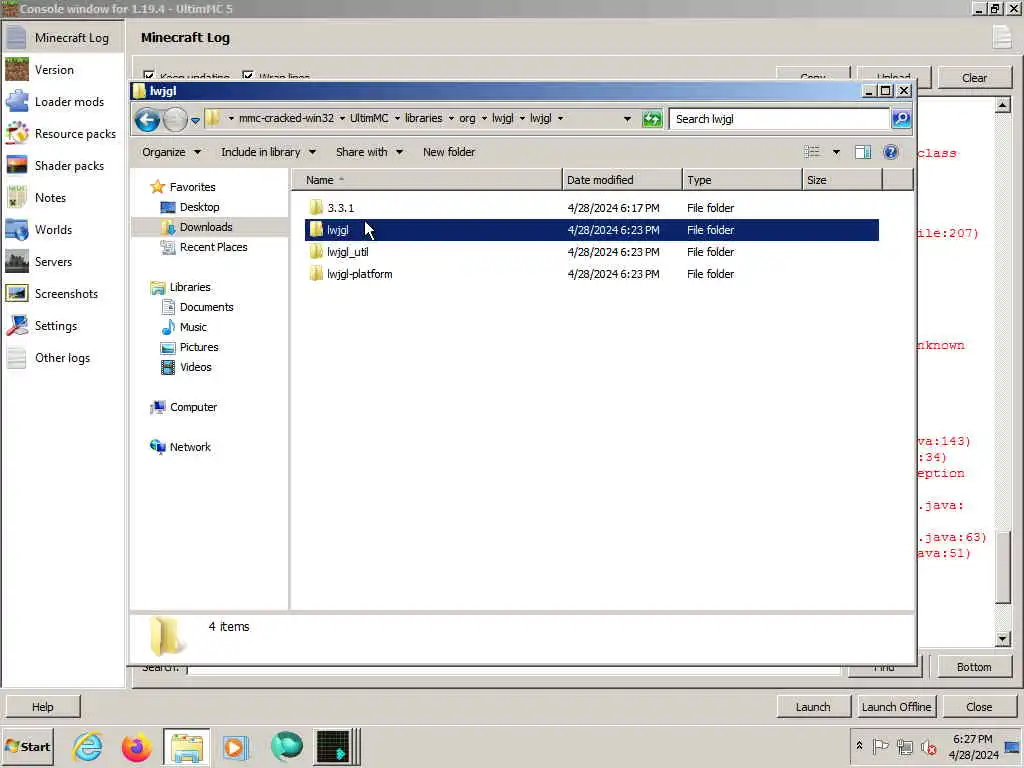Open the Organize menu
The height and width of the screenshot is (768, 1024).
(x=171, y=152)
